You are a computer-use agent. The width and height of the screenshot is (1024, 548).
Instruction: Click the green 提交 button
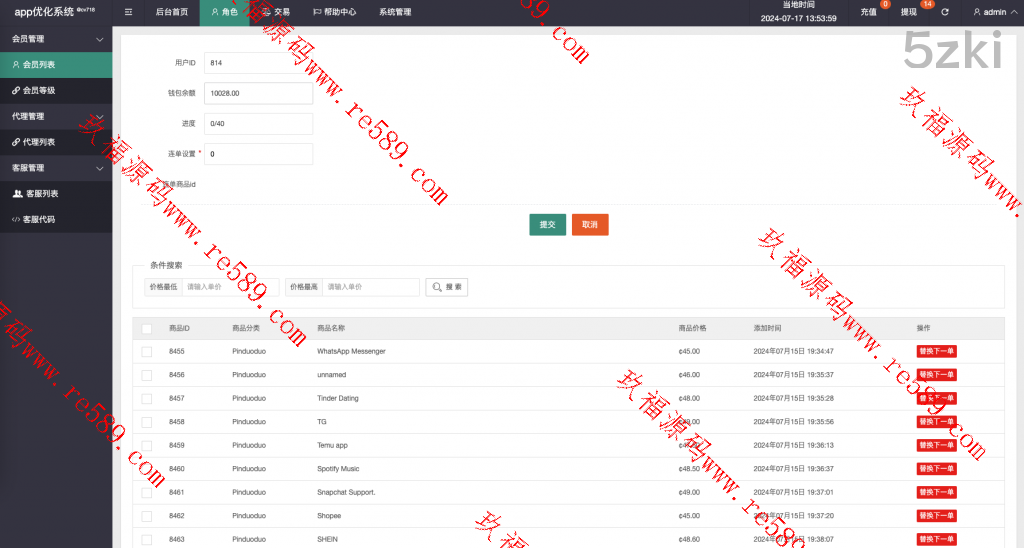coord(547,225)
